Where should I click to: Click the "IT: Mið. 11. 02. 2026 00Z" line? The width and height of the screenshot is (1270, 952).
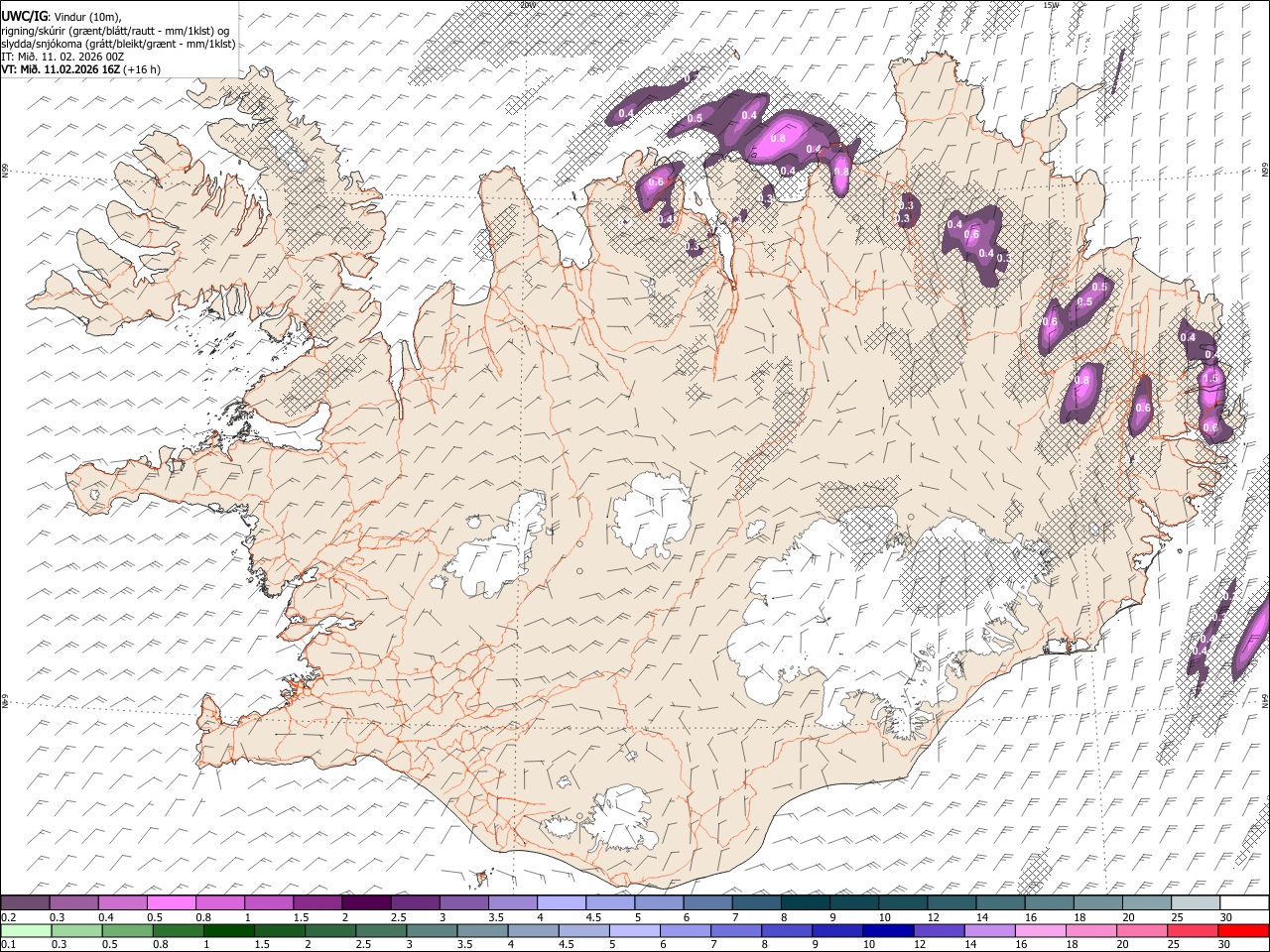(x=63, y=57)
